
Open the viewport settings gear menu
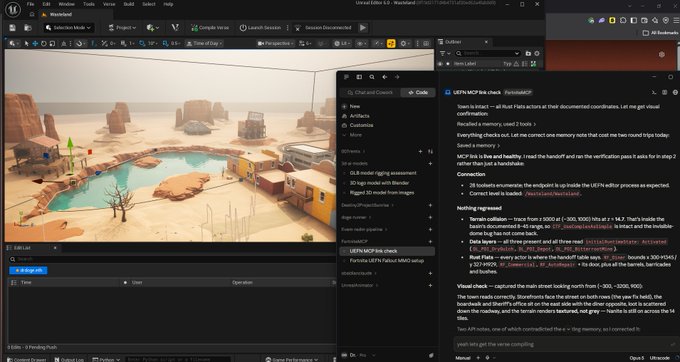click(x=405, y=43)
